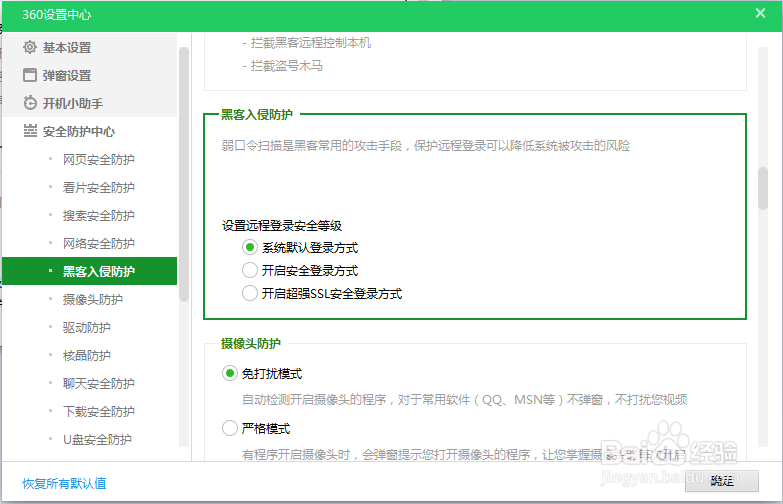Screen dimensions: 783x504
Task: Select 严格模式 radio button
Action: point(230,428)
